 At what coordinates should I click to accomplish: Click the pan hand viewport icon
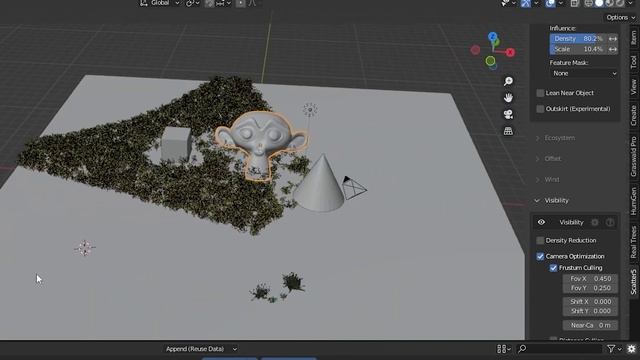[508, 98]
